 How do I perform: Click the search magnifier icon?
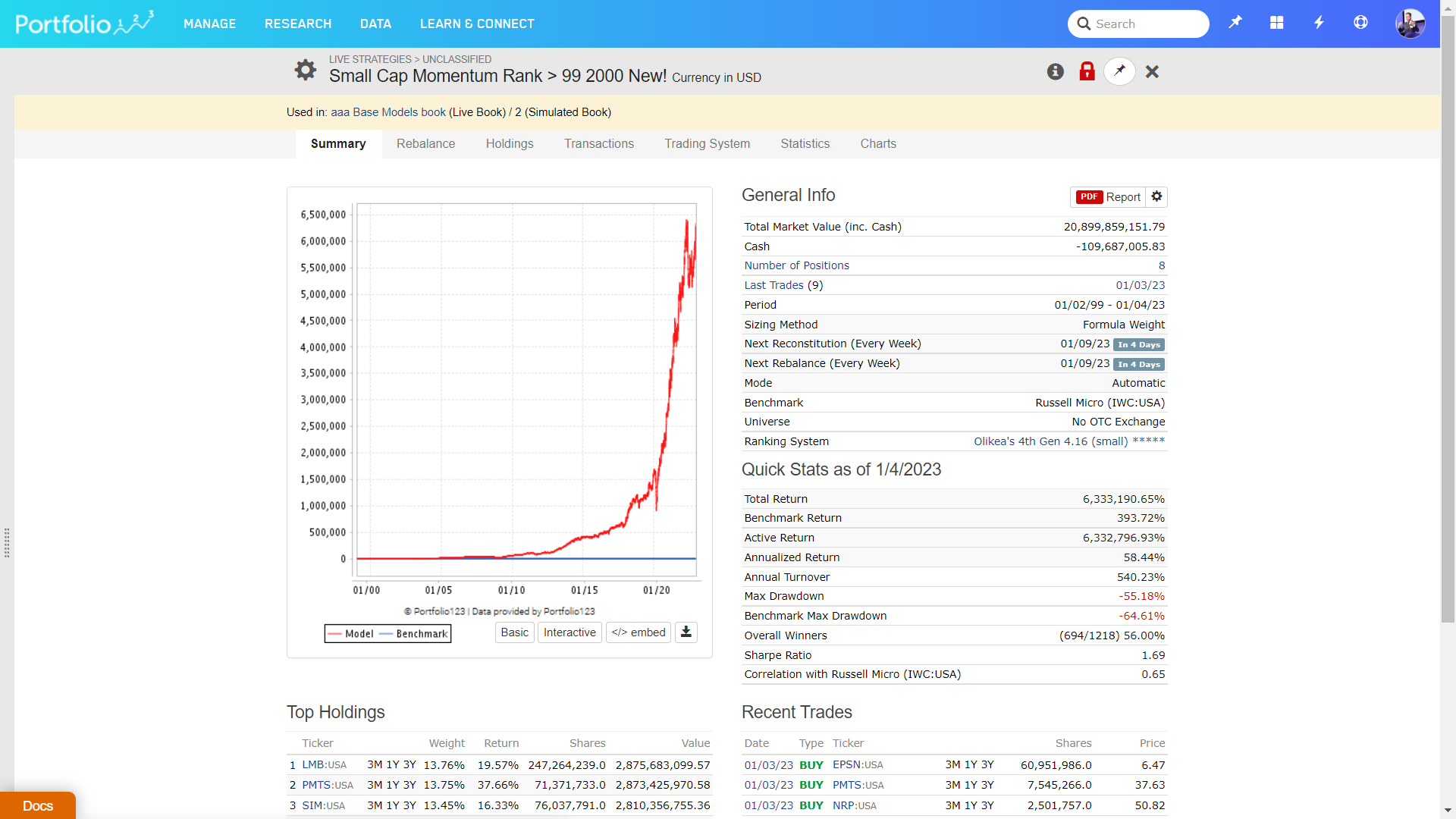(1084, 24)
